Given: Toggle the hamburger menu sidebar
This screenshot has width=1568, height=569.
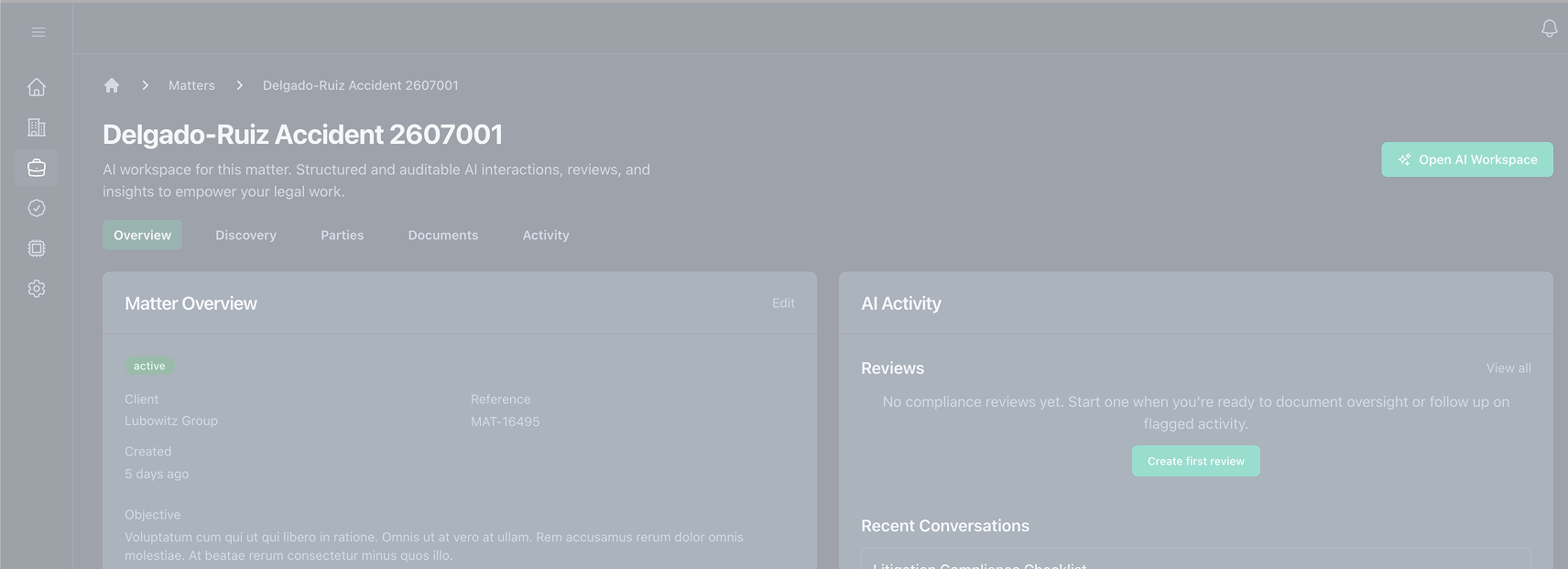Looking at the screenshot, I should coord(38,32).
